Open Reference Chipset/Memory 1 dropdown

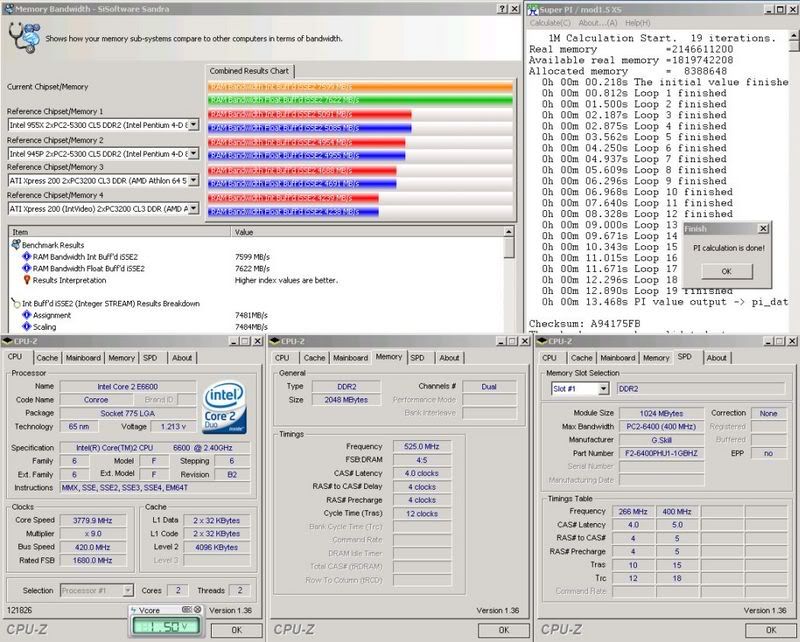coord(193,125)
